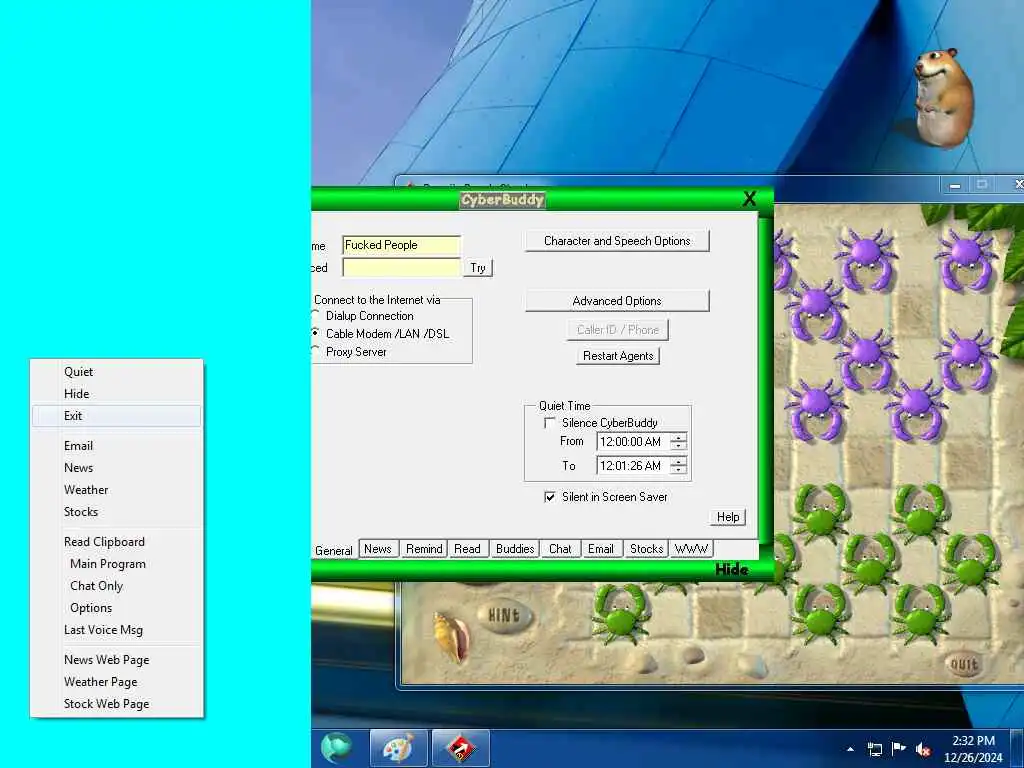The height and width of the screenshot is (768, 1024).
Task: Choose News Web Page in the context menu
Action: (x=117, y=660)
